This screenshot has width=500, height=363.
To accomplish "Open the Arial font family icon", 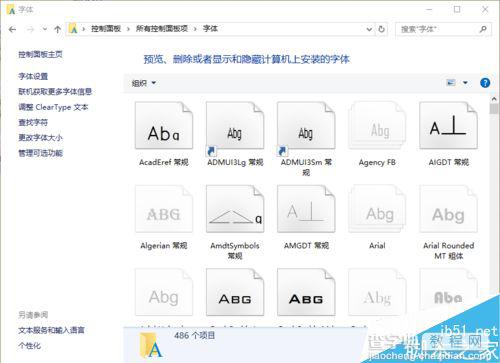I will point(377,209).
